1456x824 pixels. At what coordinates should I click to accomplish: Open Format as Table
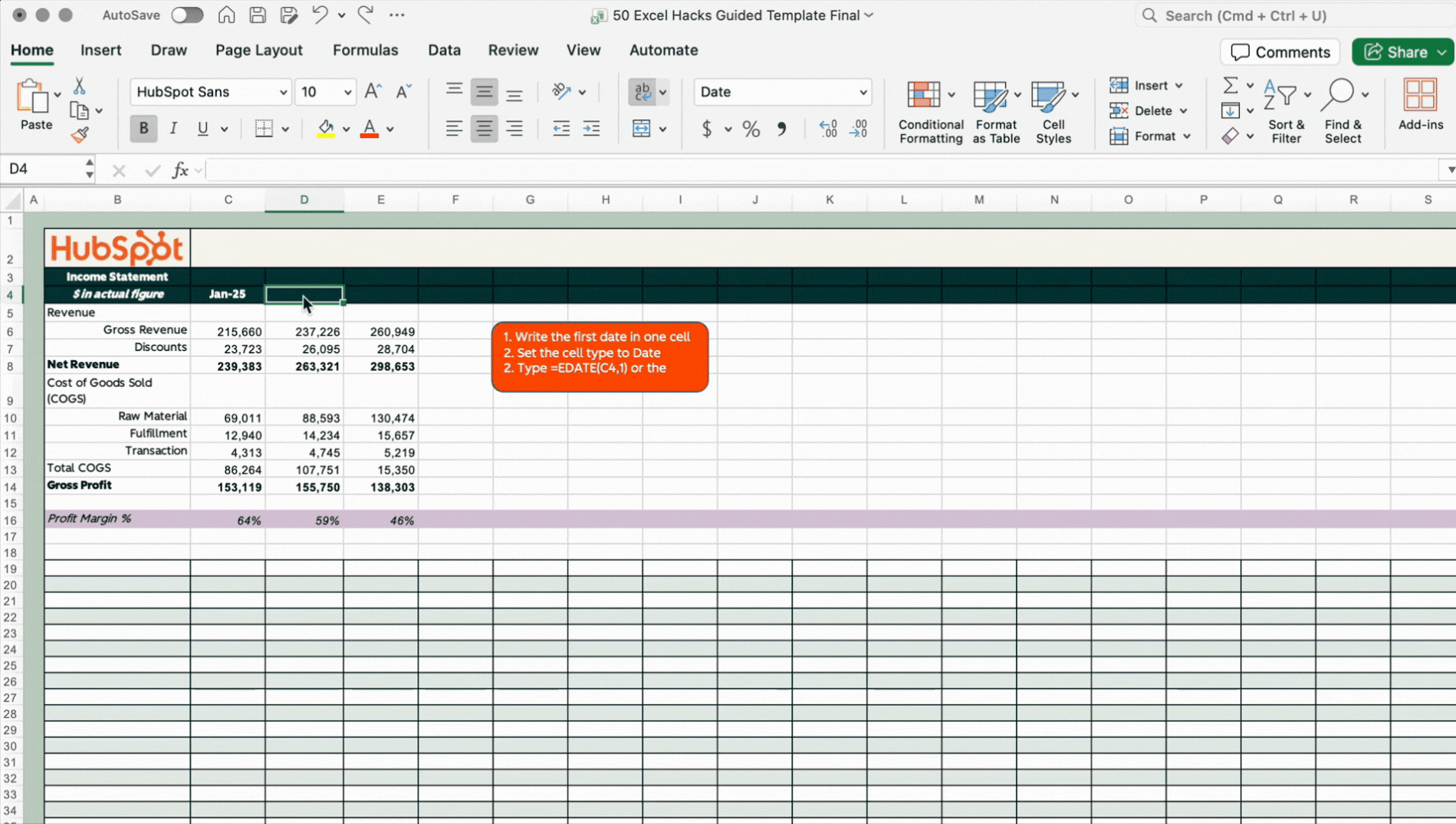990,95
